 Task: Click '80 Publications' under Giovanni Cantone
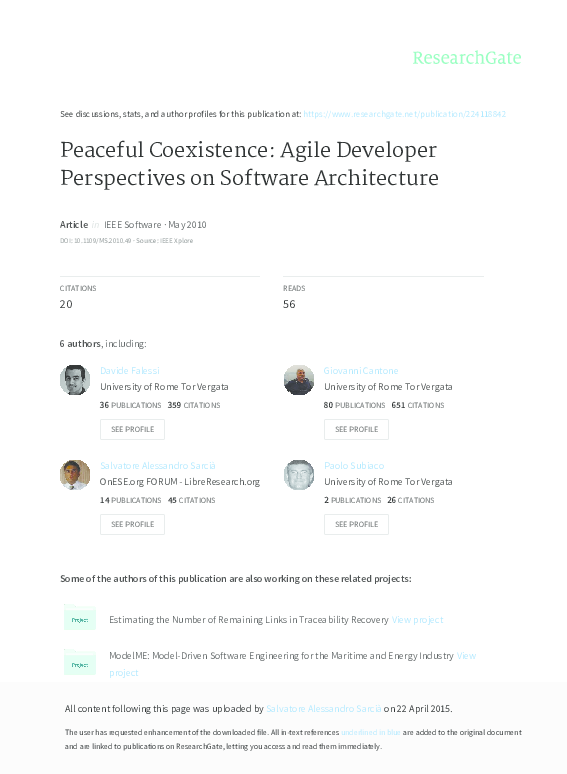point(354,405)
